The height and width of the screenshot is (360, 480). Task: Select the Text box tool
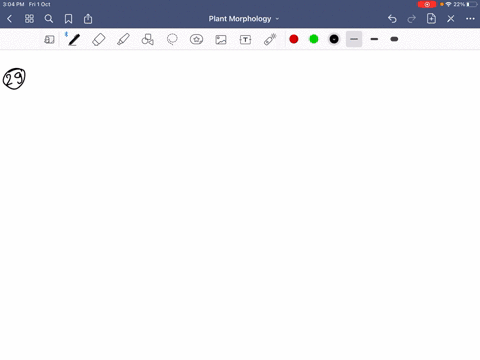point(245,40)
